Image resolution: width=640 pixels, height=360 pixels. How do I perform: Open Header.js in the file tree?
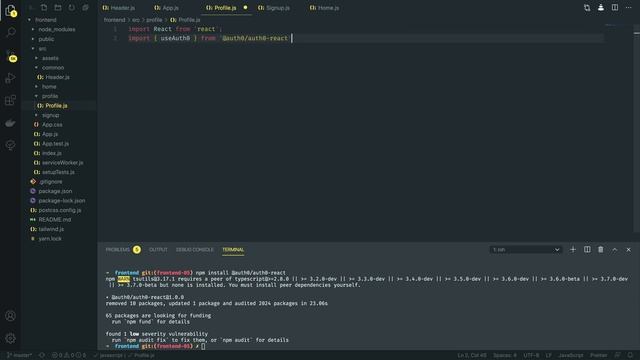click(x=57, y=77)
